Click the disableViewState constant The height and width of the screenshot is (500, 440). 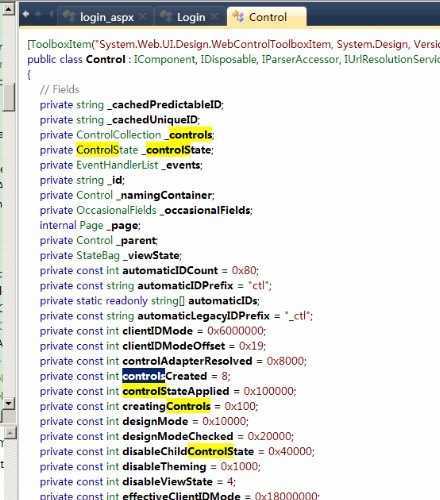tap(167, 482)
